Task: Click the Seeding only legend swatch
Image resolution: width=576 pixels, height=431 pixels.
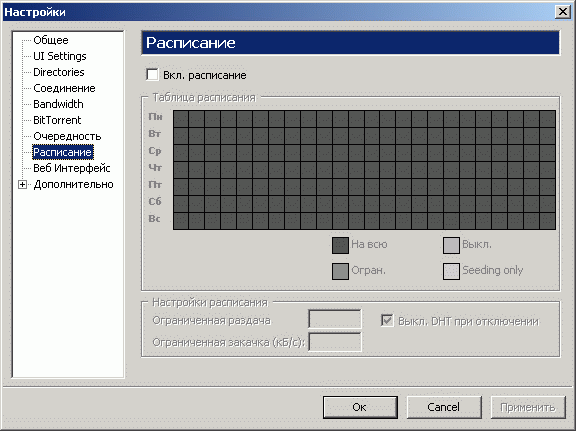Action: [x=451, y=272]
